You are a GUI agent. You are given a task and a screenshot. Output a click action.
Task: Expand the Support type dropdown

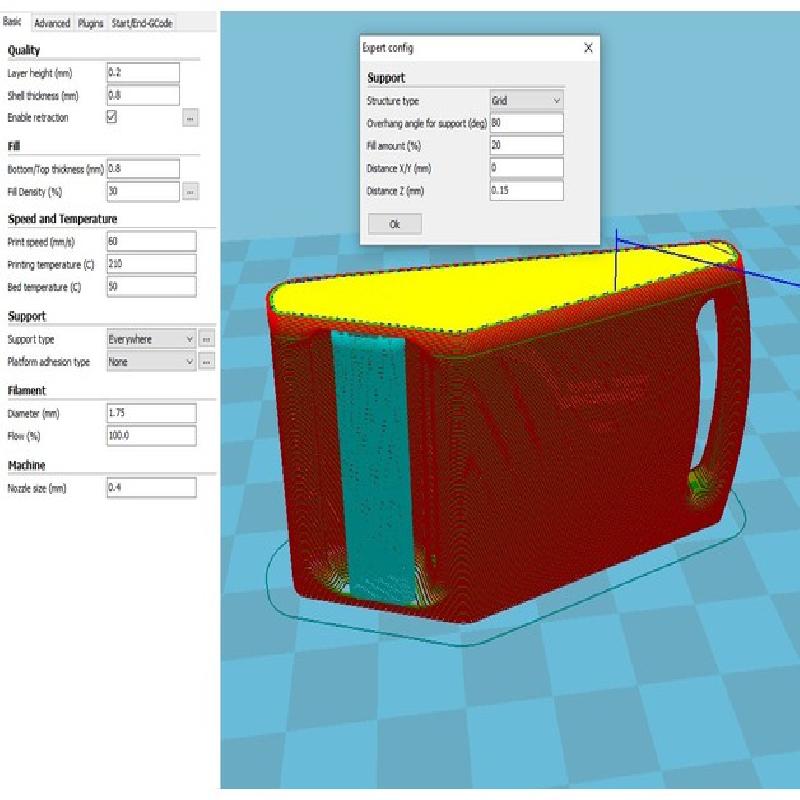coord(151,339)
